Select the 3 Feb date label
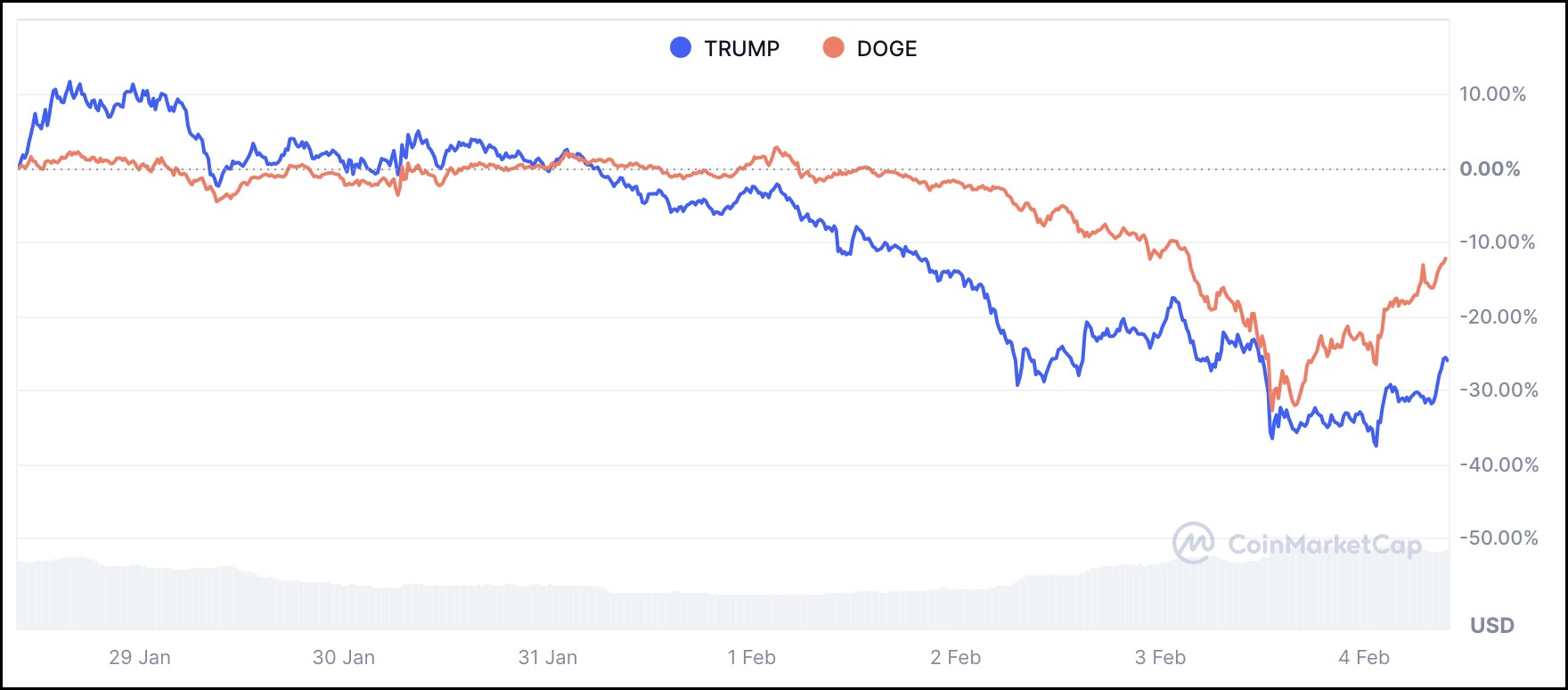 tap(1160, 658)
